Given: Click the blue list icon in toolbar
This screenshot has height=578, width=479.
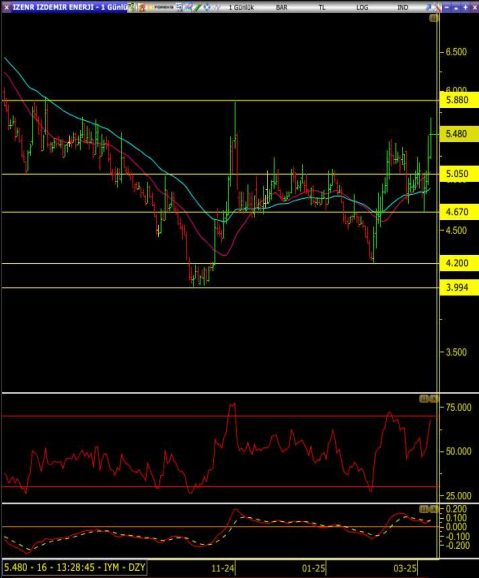Looking at the screenshot, I should pyautogui.click(x=179, y=7).
